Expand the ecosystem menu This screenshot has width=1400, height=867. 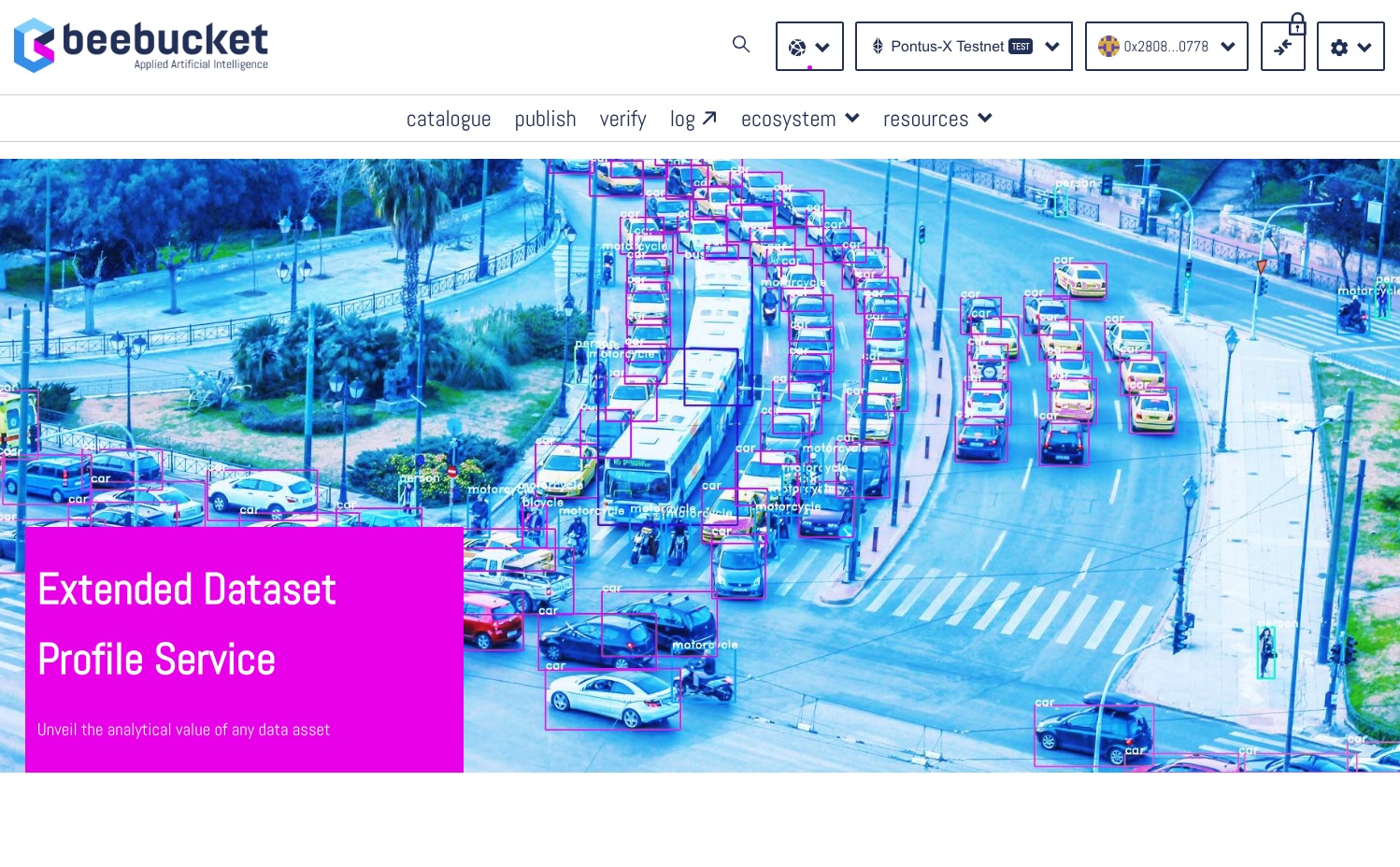point(800,119)
